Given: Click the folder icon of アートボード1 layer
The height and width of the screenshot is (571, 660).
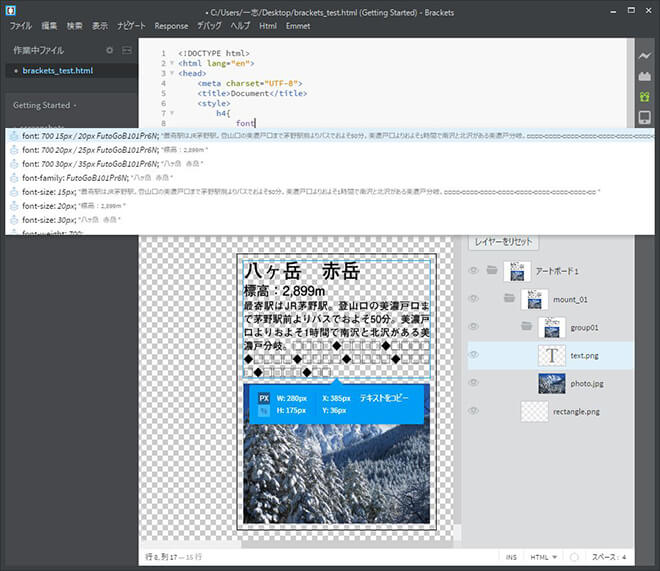Looking at the screenshot, I should [492, 270].
